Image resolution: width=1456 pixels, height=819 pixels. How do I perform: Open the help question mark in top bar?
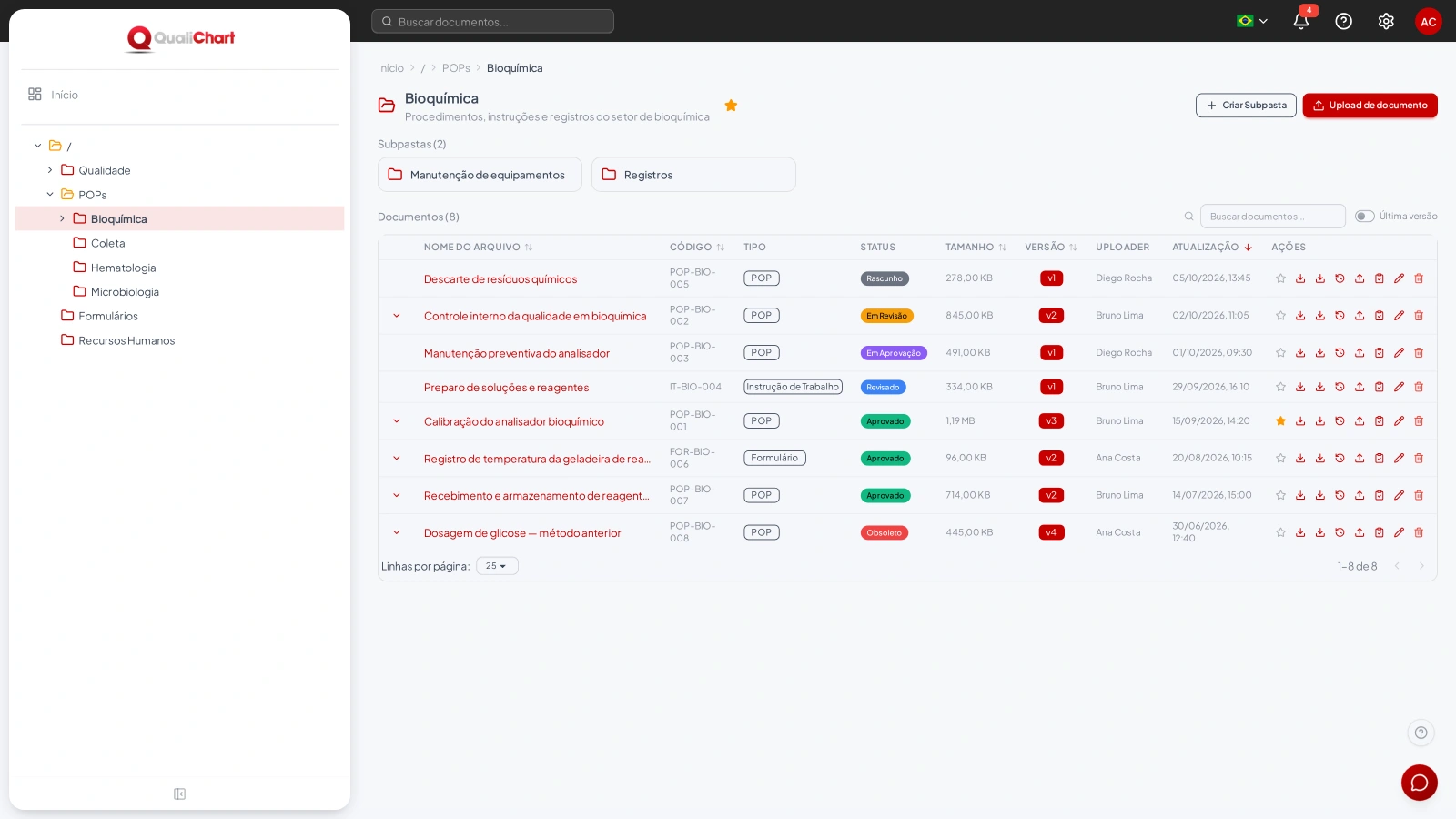coord(1343,21)
